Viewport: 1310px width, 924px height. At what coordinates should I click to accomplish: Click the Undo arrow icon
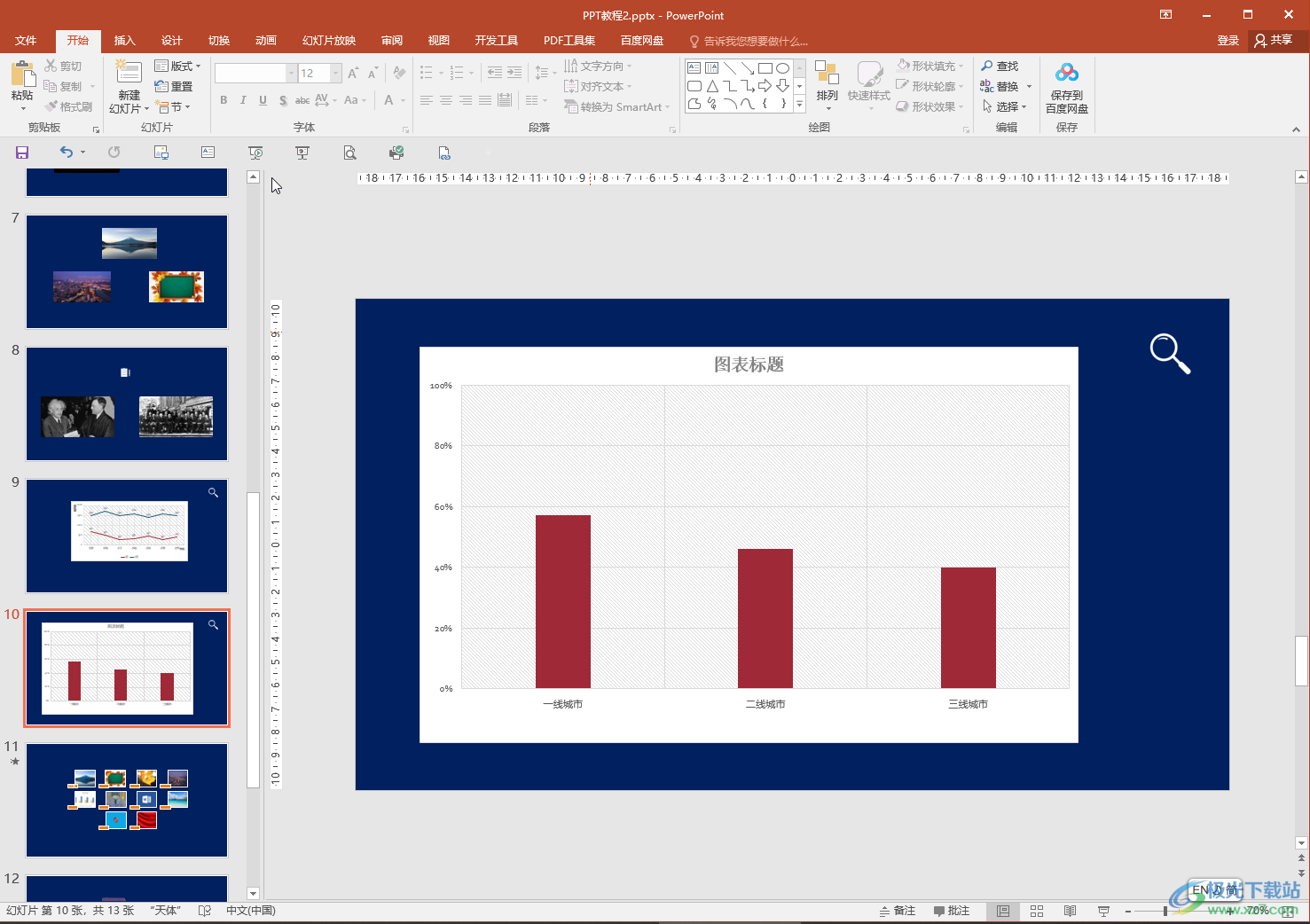66,153
